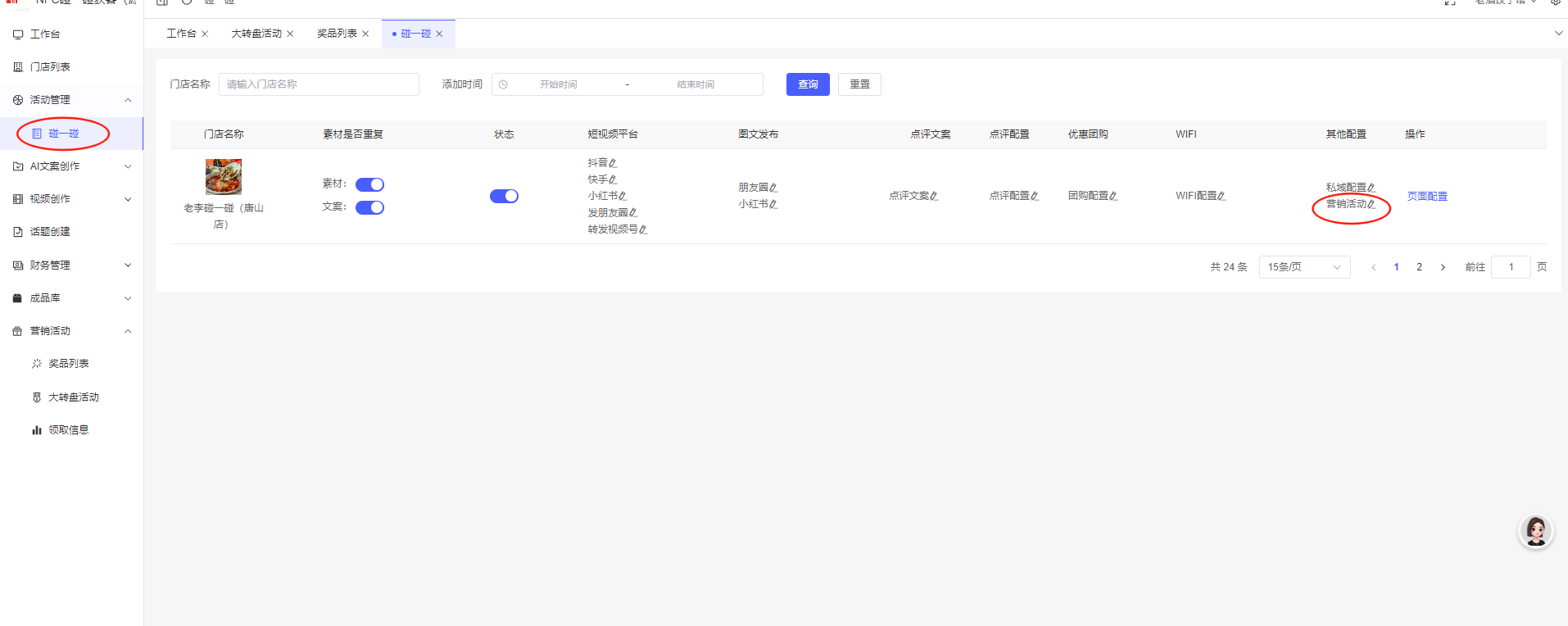The height and width of the screenshot is (626, 1568).
Task: Click the 领取信息 chart icon
Action: coord(37,430)
